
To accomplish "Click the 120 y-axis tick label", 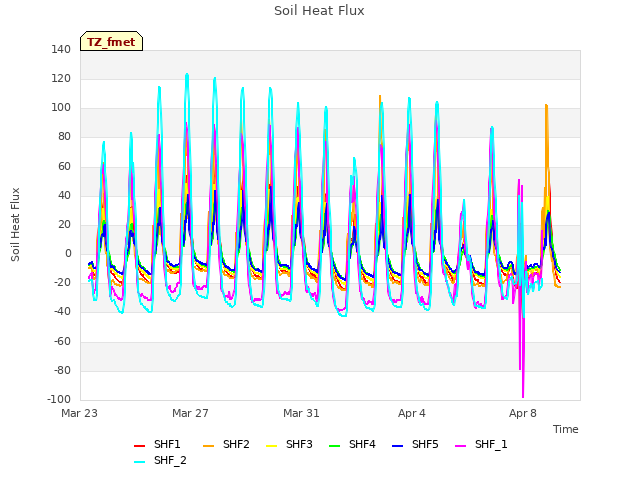I will coord(61,78).
